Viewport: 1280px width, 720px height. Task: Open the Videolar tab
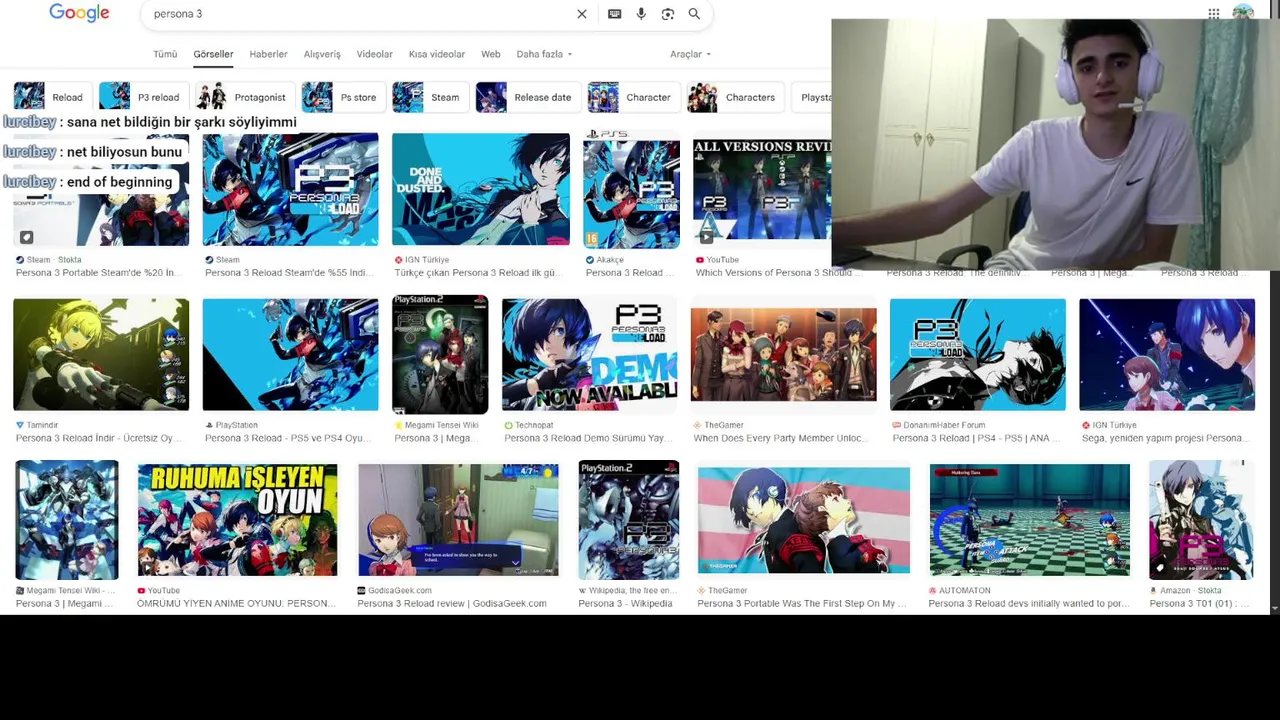tap(375, 54)
